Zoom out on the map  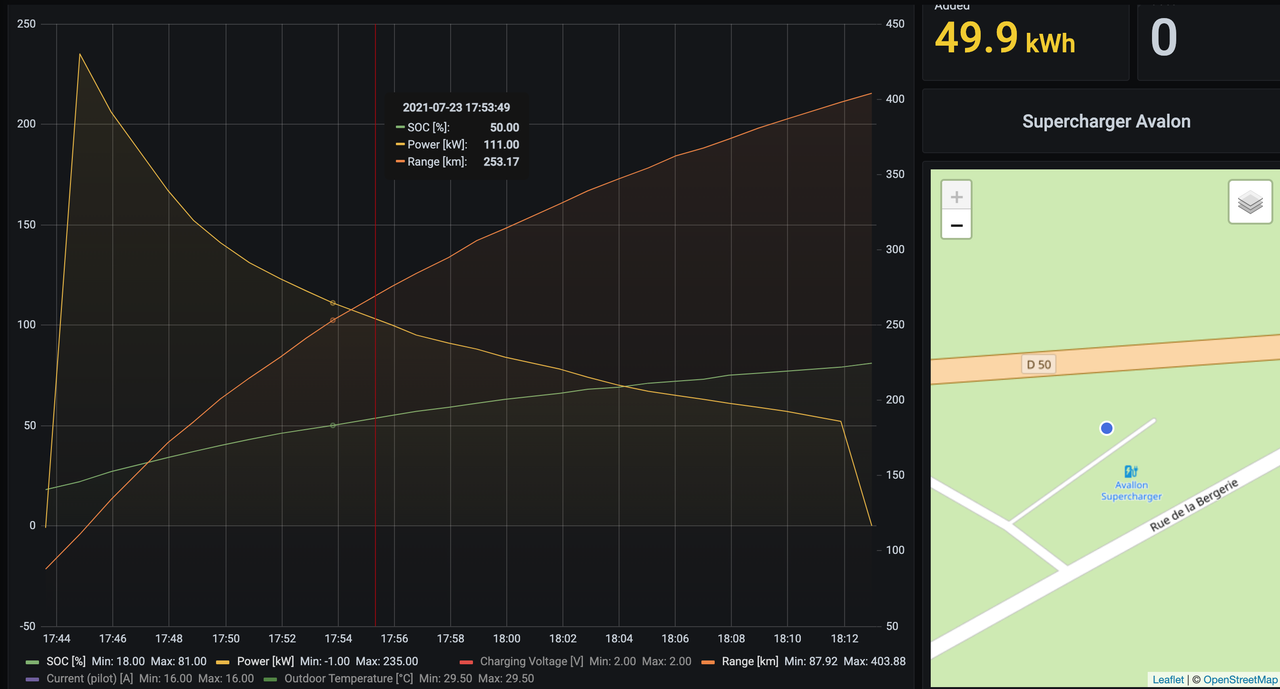pyautogui.click(x=957, y=225)
